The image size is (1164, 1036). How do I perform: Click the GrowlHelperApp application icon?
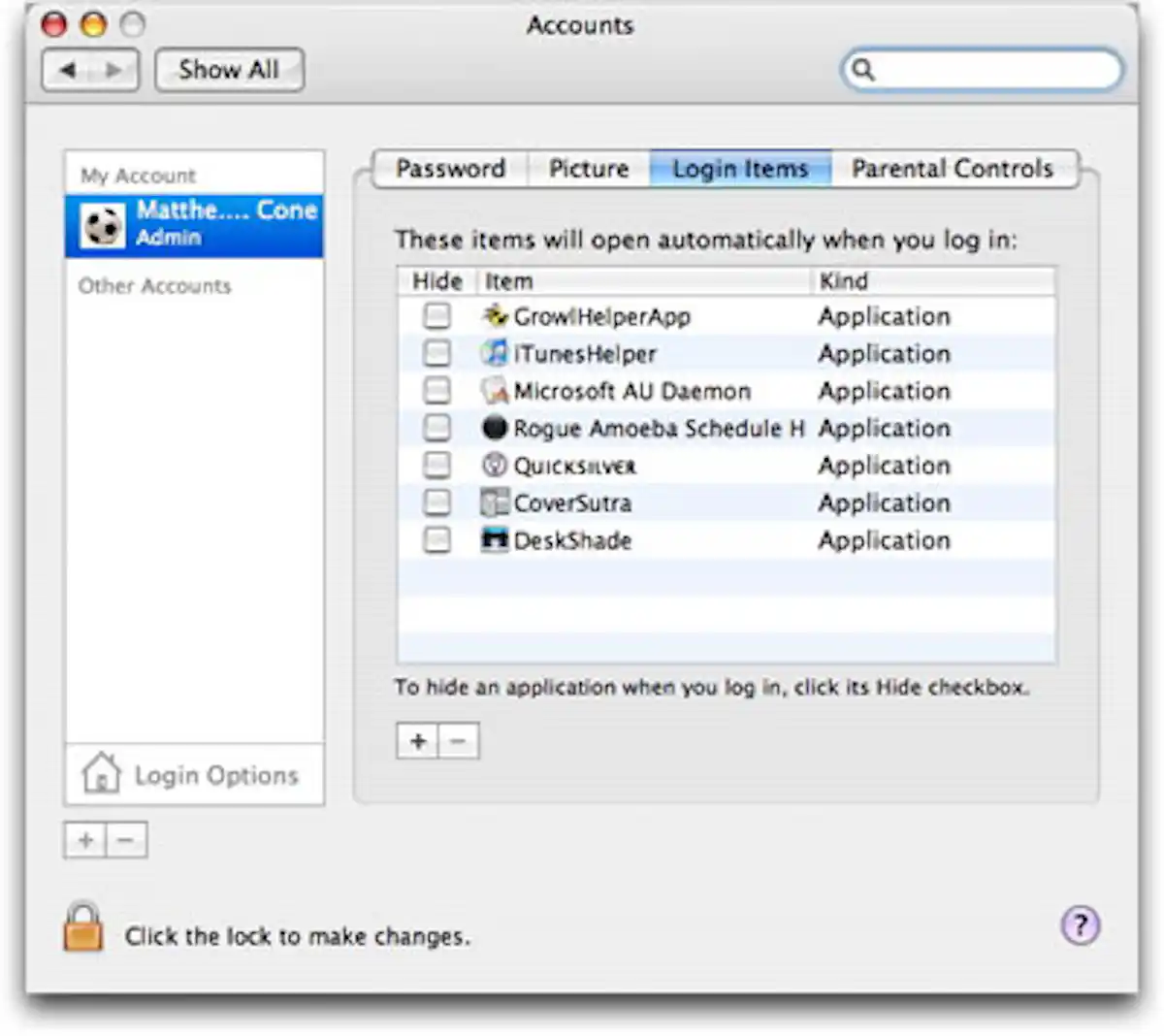point(495,315)
